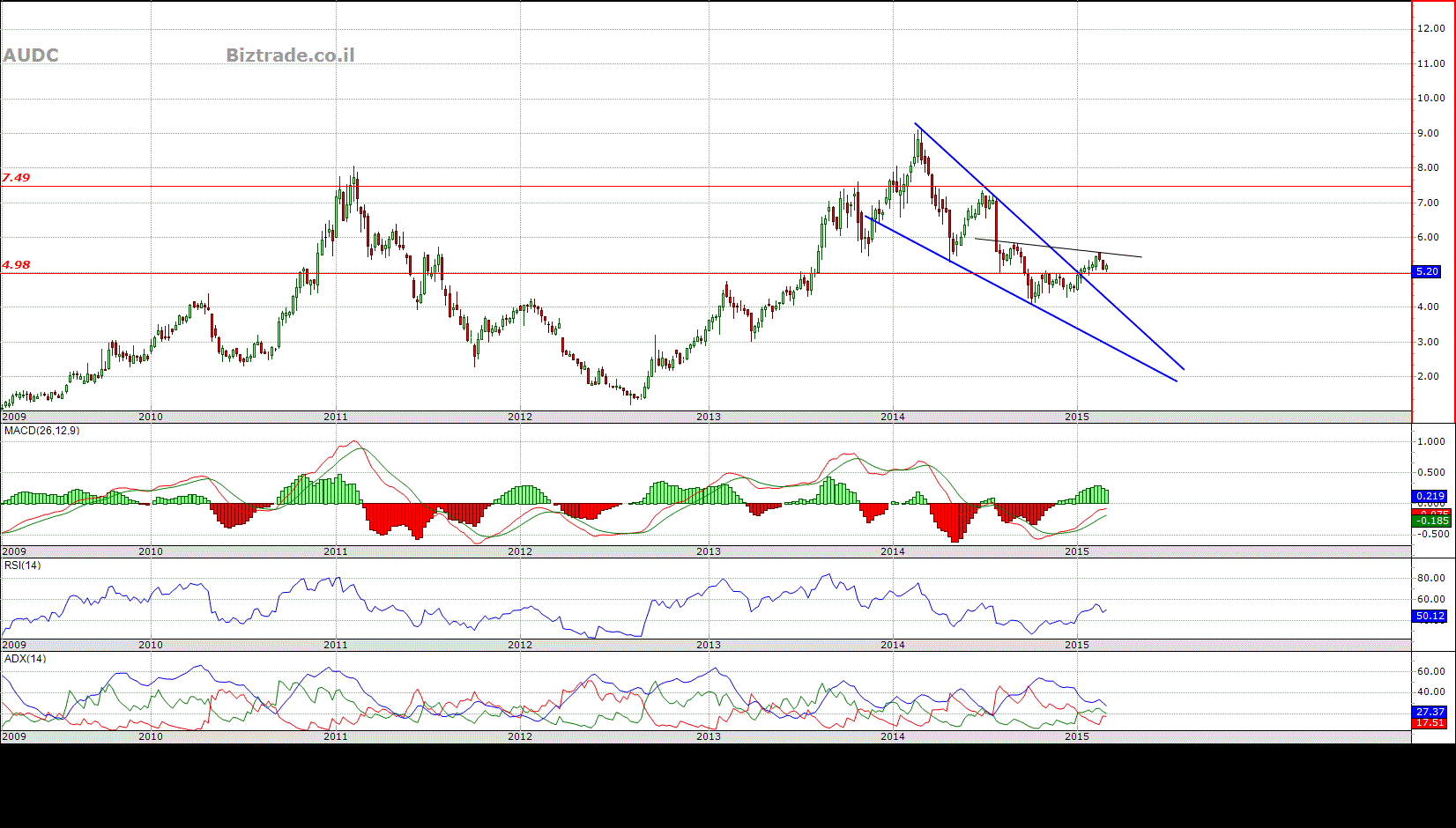Click the 40.00 ADX scale value
Screen dimensions: 1456x828
[1430, 691]
